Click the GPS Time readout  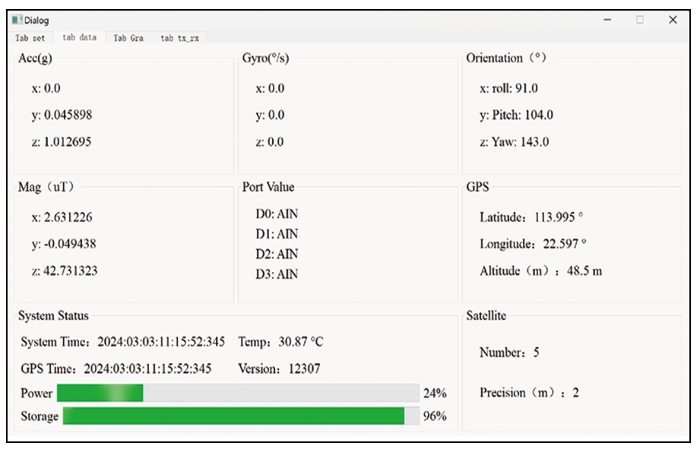tap(116, 368)
